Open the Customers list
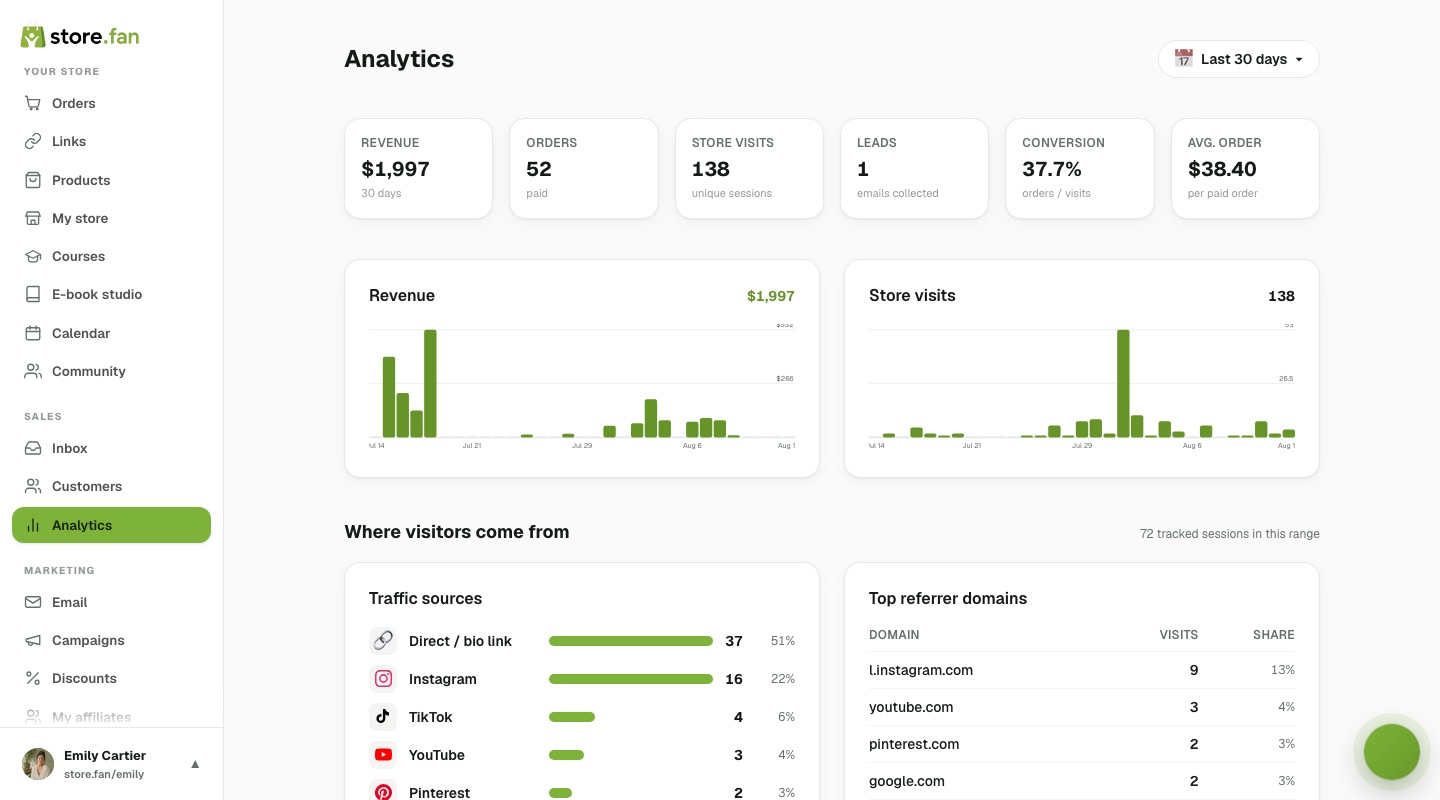 tap(111, 486)
